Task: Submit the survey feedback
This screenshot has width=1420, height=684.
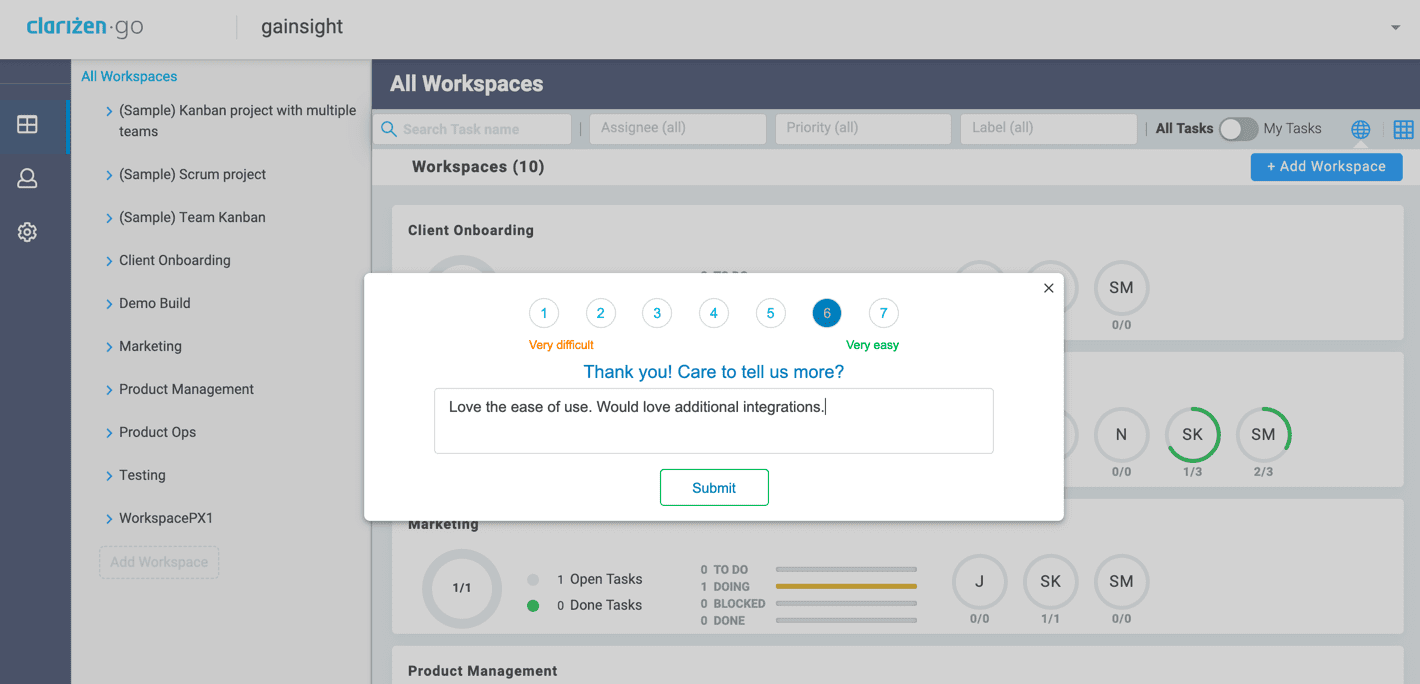Action: tap(714, 488)
